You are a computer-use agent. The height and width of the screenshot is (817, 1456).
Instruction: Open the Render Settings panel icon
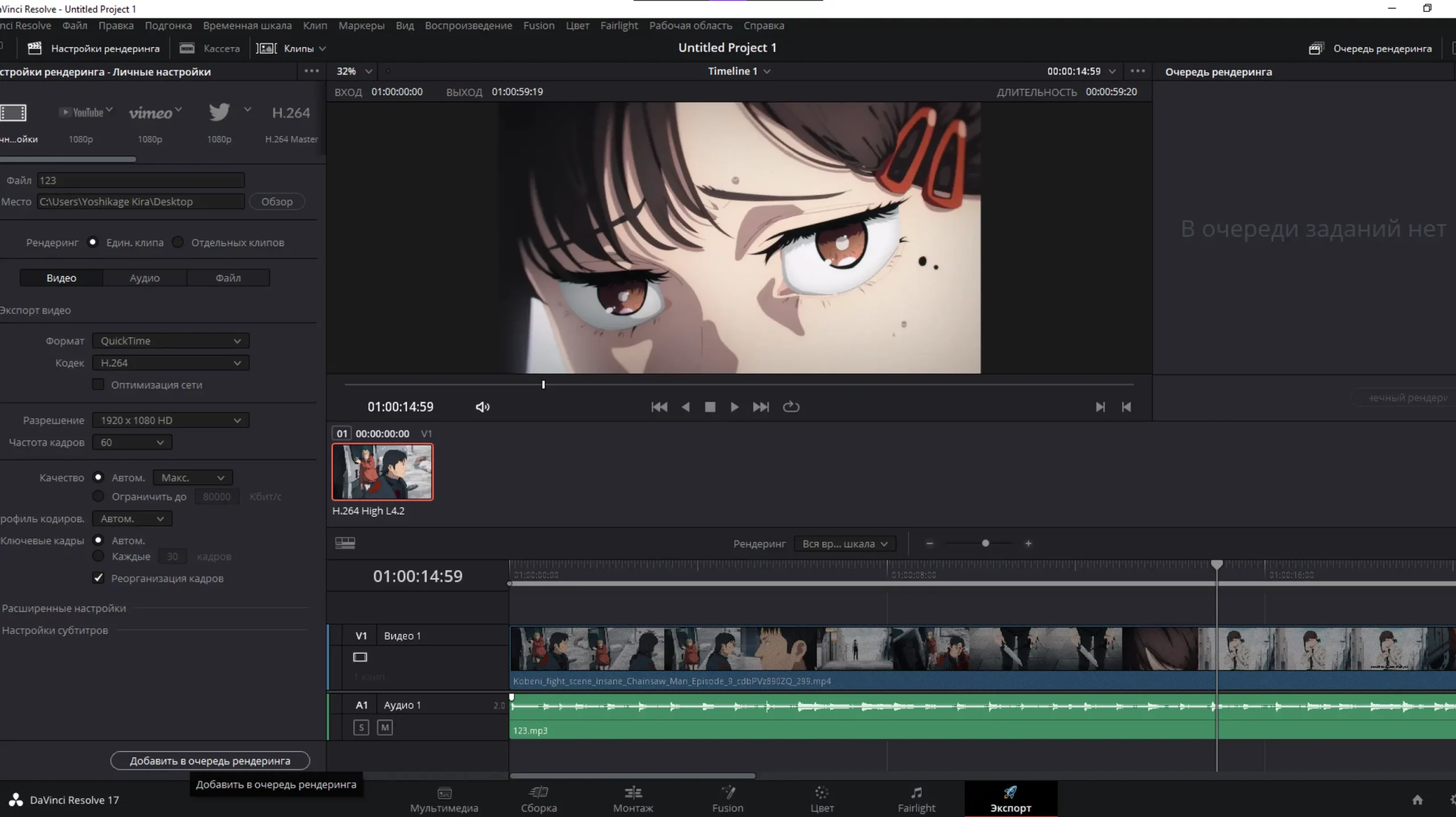pos(35,48)
